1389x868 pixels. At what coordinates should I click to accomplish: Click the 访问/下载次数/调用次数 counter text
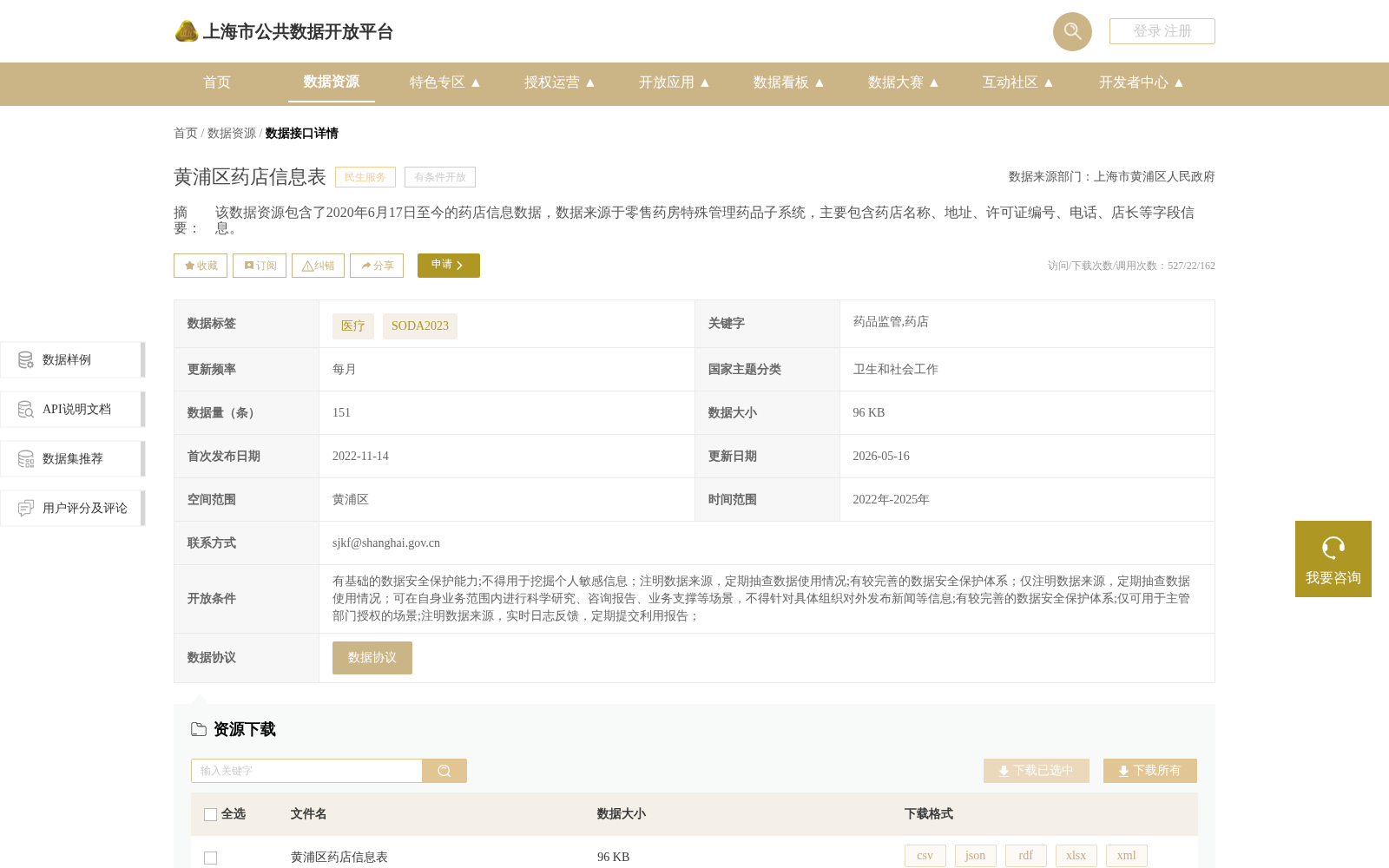1131,266
